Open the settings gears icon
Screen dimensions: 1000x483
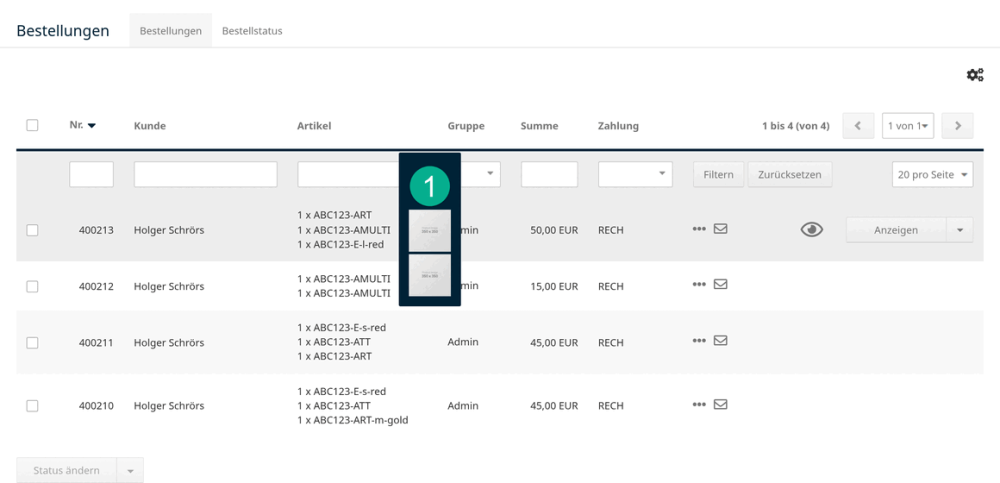(974, 75)
